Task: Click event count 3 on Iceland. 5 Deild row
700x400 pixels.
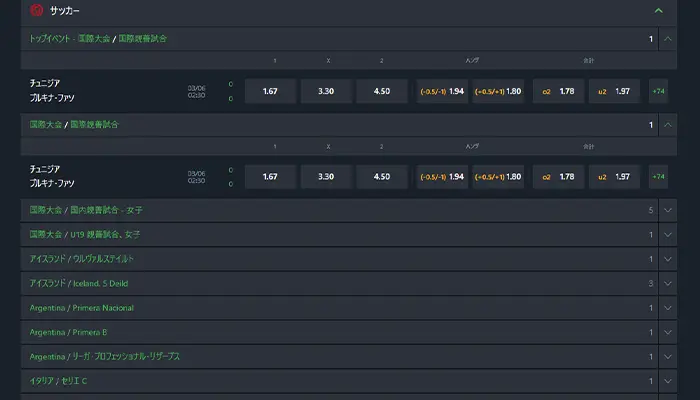Action: (651, 283)
